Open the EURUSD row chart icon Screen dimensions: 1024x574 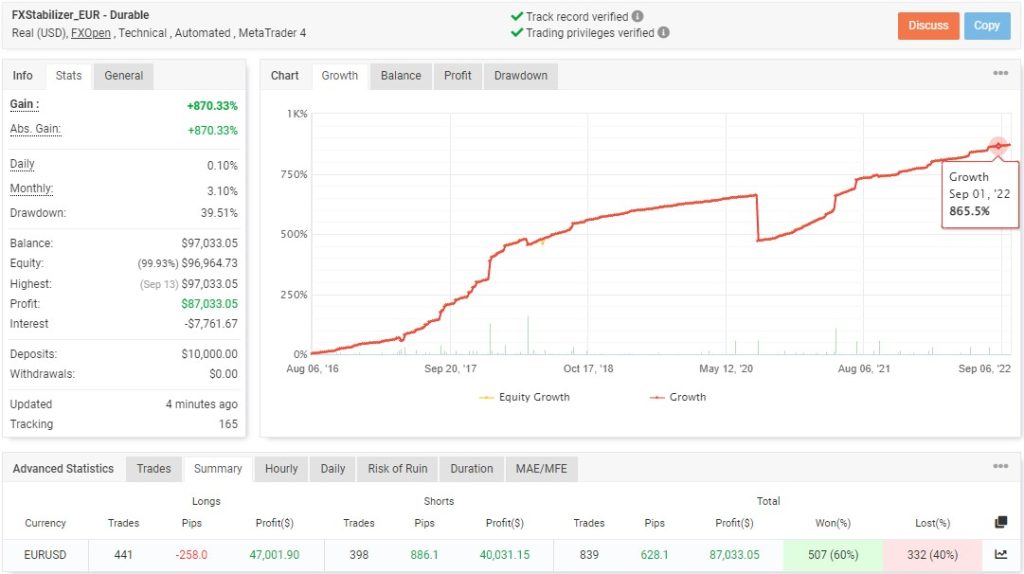tap(1000, 554)
